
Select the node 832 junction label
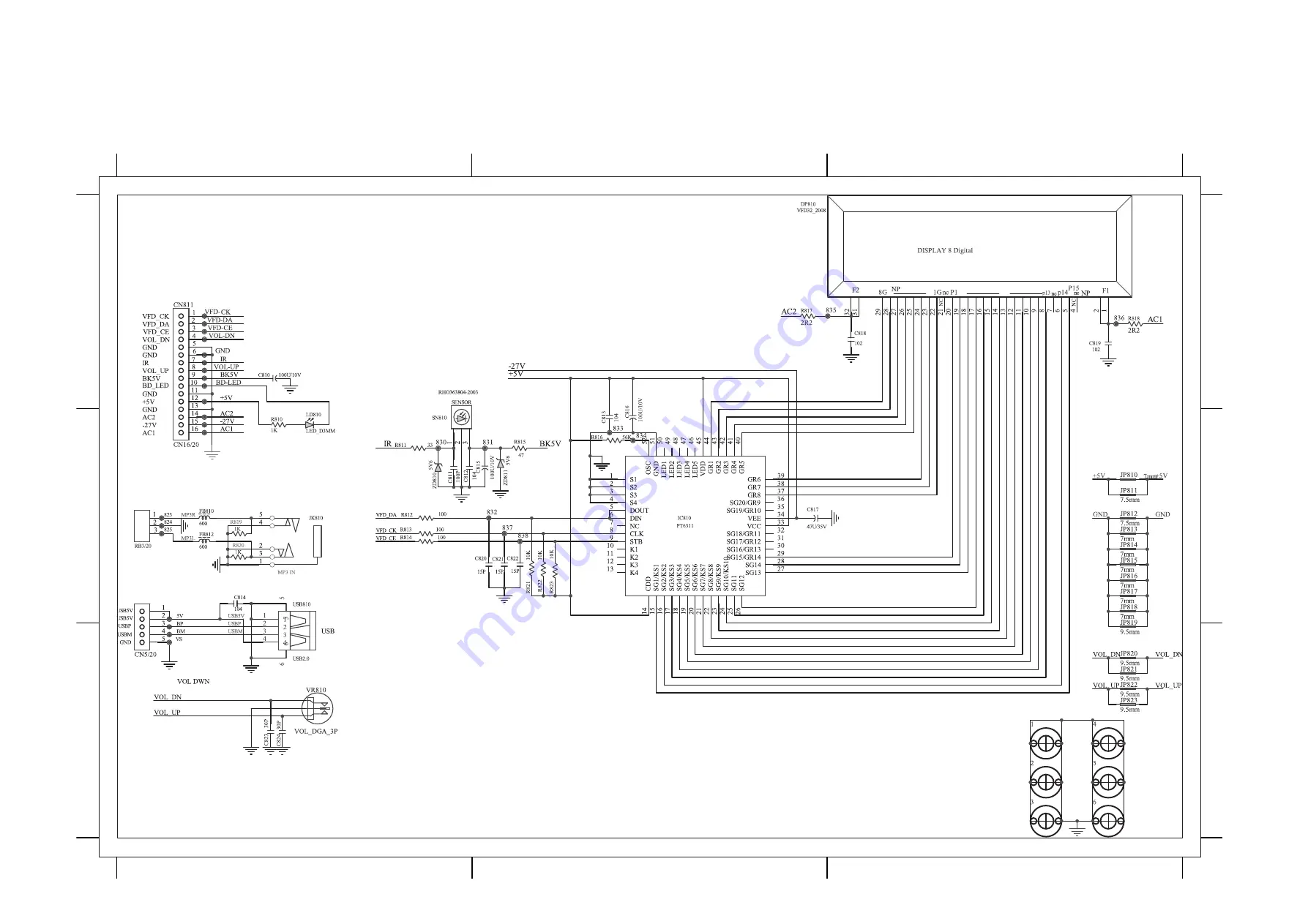pyautogui.click(x=492, y=512)
